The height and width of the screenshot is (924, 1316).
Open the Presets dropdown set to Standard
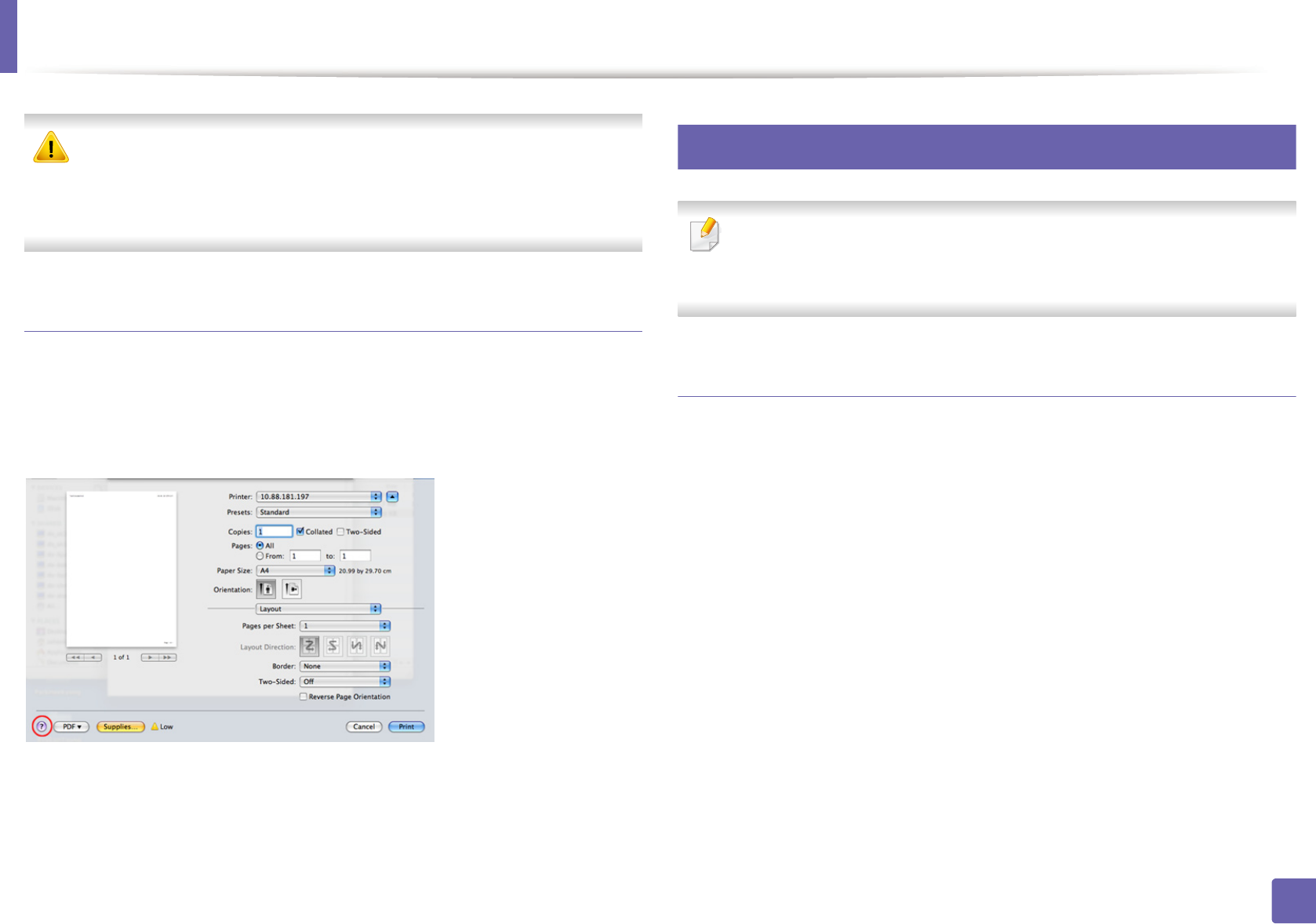coord(318,512)
